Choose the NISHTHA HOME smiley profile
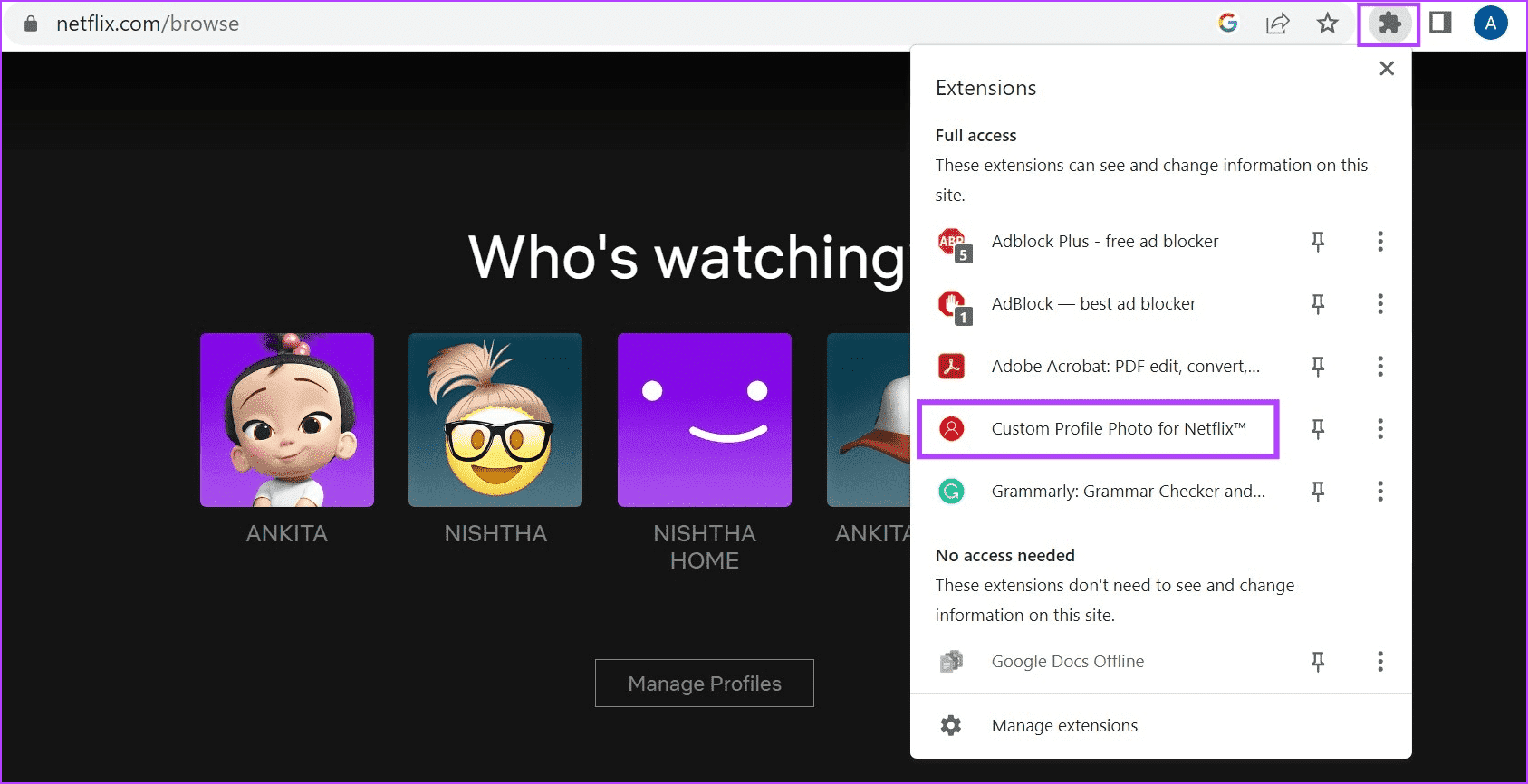 coord(705,420)
